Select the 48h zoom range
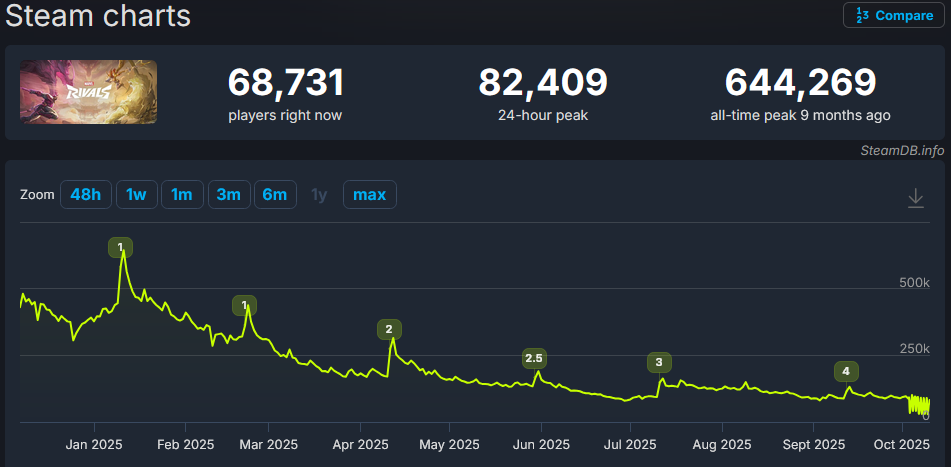This screenshot has width=951, height=467. pos(86,195)
